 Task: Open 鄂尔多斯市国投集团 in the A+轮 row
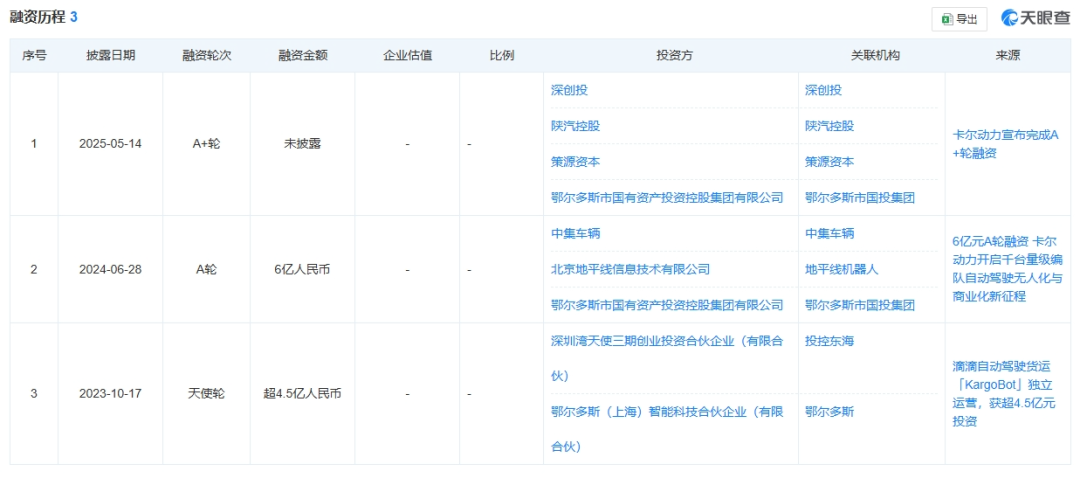(x=859, y=198)
